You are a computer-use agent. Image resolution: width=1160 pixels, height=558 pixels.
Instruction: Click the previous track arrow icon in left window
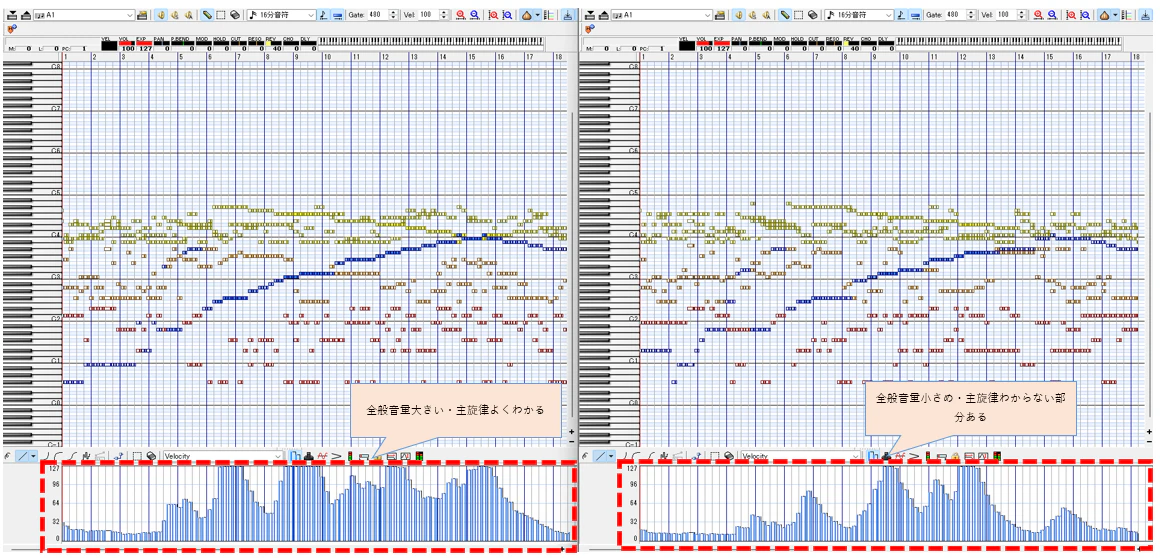12,15
